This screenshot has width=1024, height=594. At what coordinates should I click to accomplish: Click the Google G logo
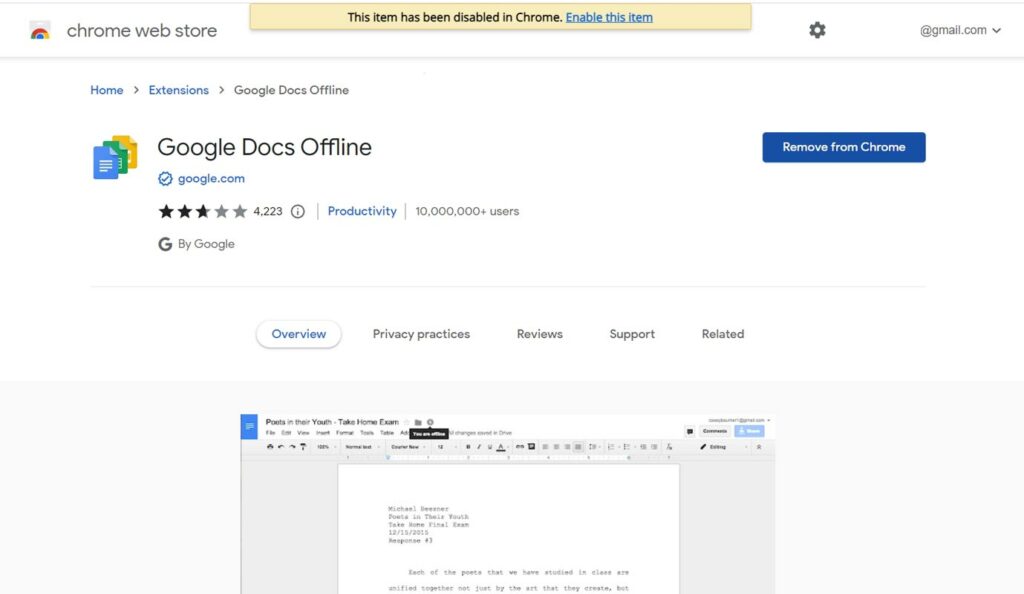165,244
